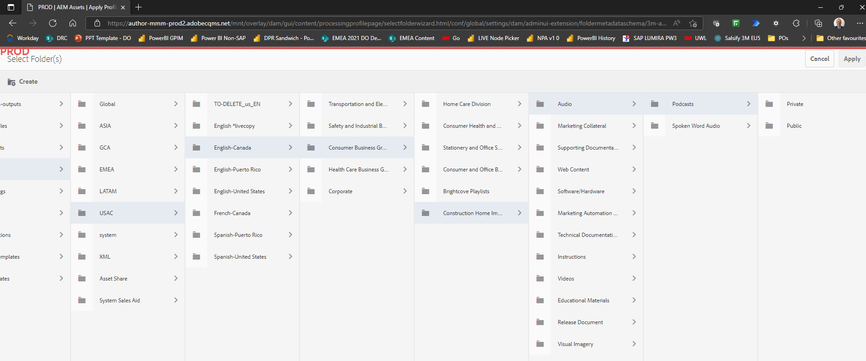Expand Stationery and Office chevron
866x361 pixels.
519,147
